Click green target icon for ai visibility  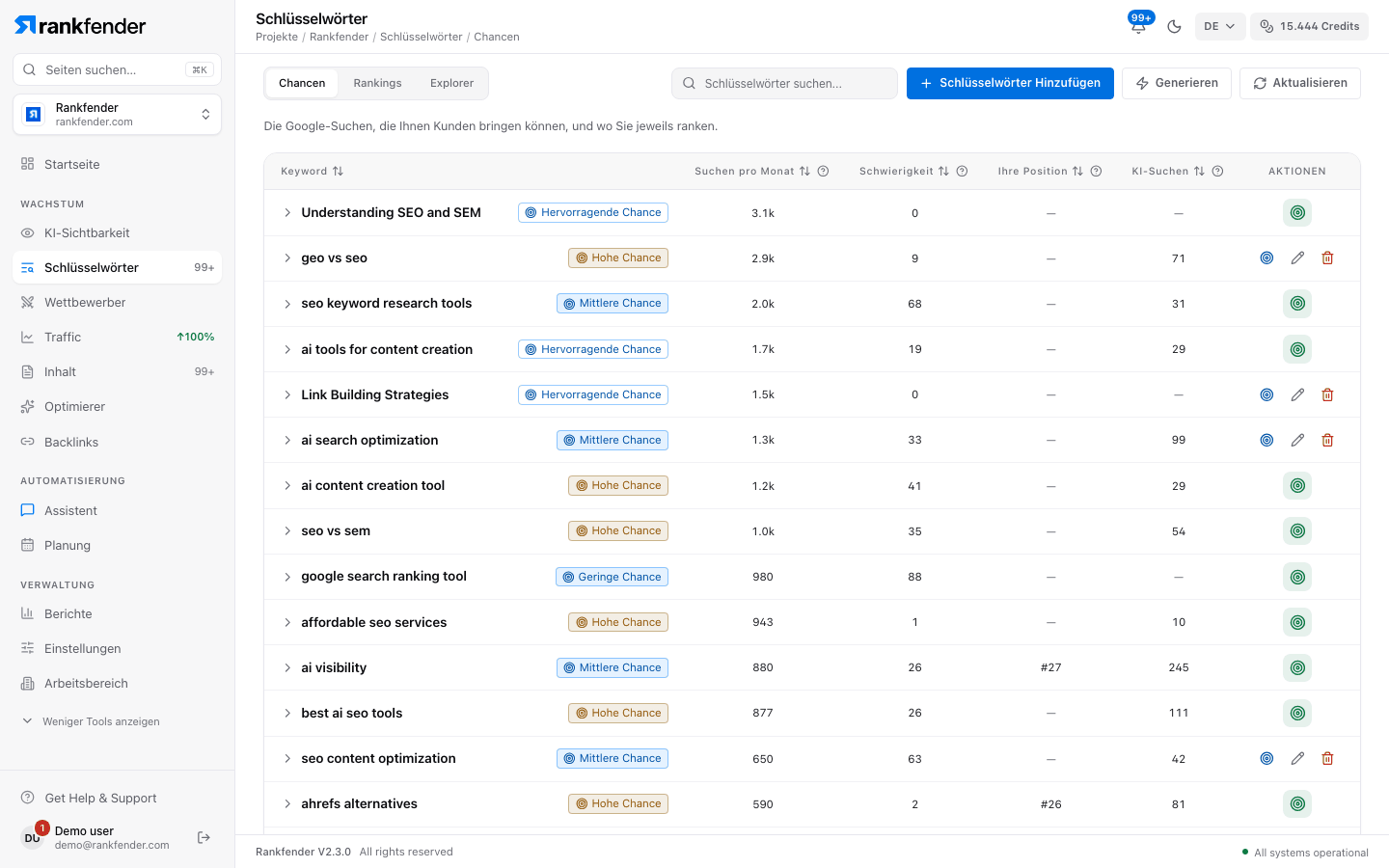click(x=1297, y=667)
